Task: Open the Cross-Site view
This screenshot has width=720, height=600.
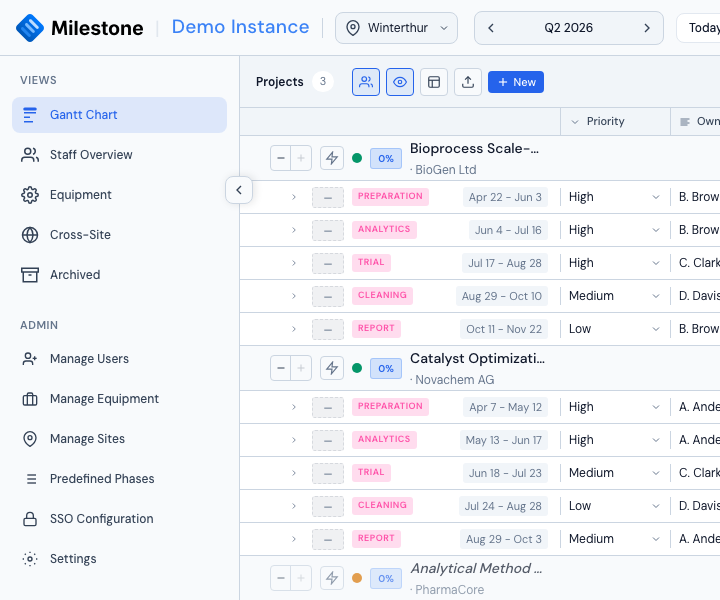Action: click(x=119, y=235)
